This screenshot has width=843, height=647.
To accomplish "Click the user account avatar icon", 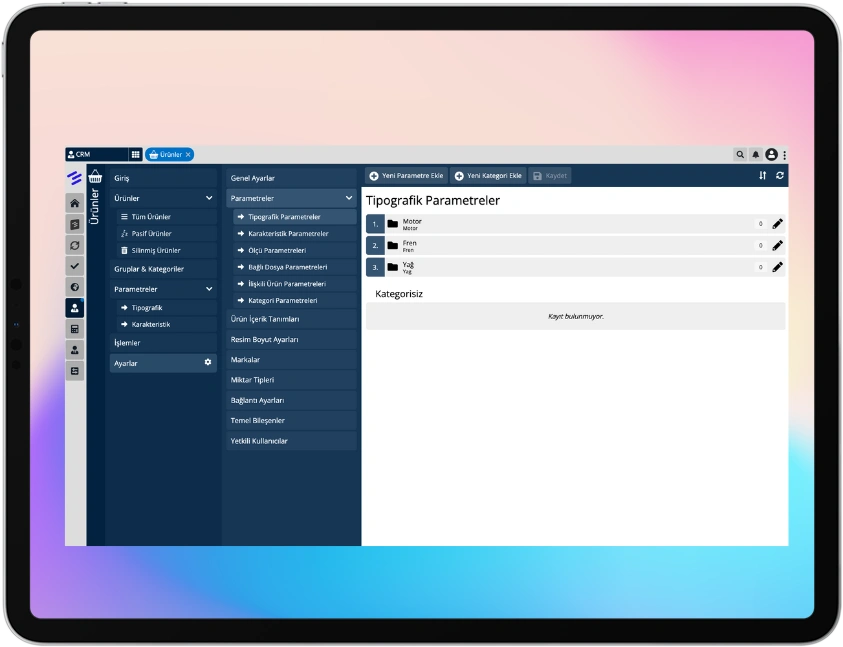I will click(x=771, y=155).
